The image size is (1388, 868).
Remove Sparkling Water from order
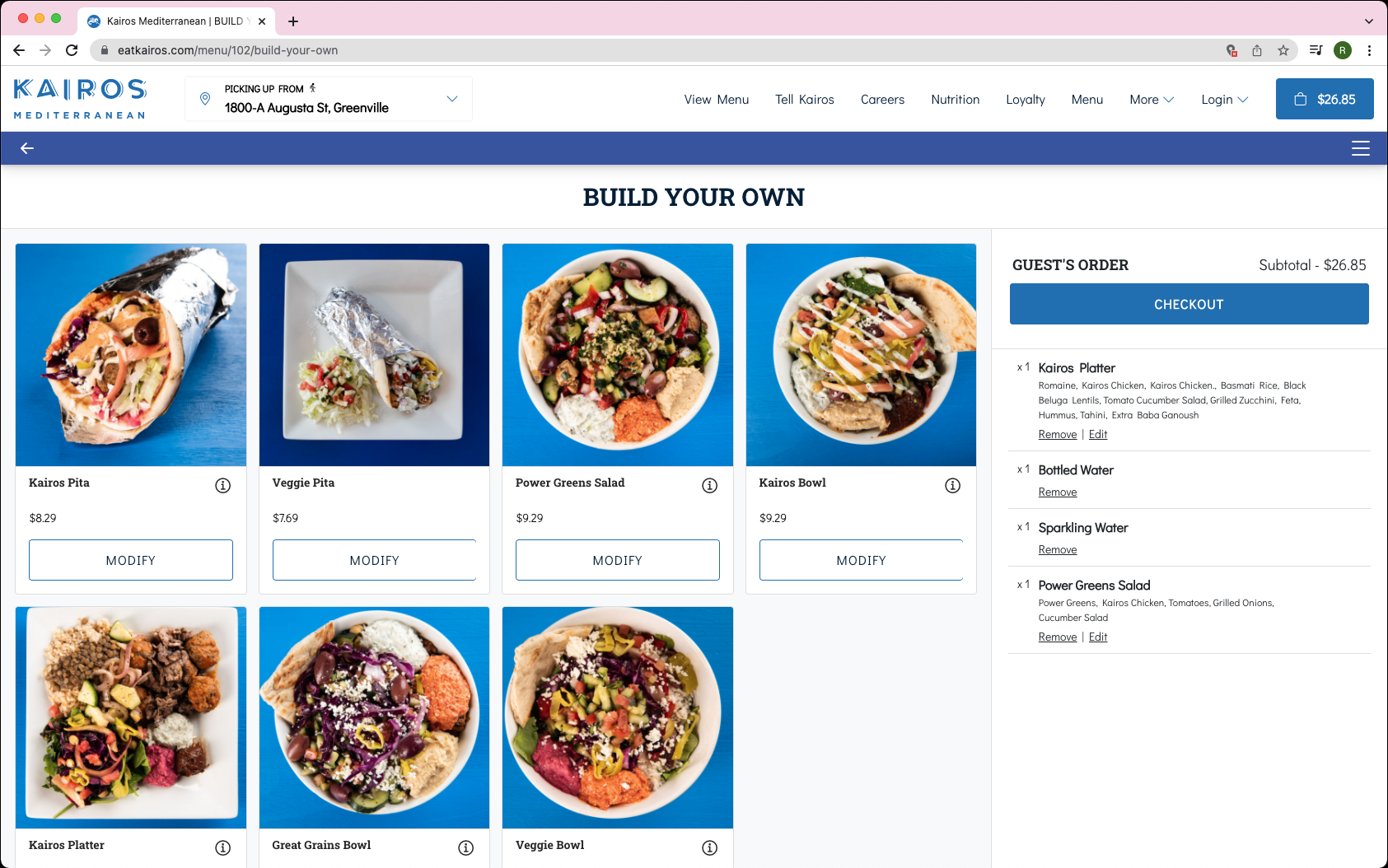[1058, 549]
